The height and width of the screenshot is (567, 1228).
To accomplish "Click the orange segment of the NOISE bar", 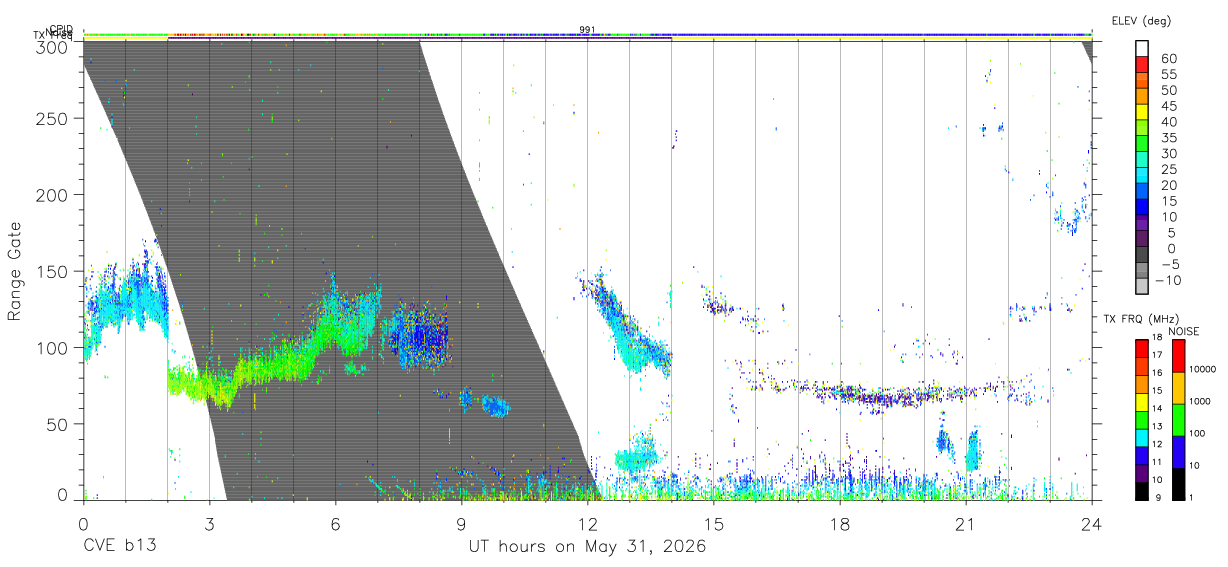I will click(x=1178, y=388).
